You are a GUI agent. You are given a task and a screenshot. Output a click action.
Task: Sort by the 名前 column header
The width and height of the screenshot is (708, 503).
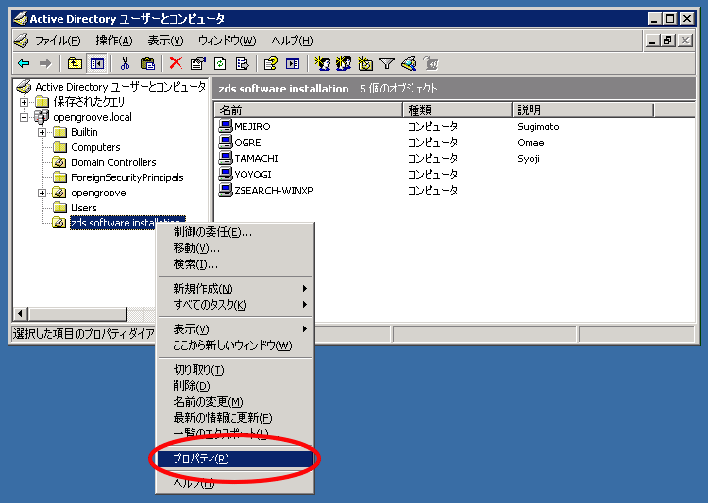pos(308,110)
